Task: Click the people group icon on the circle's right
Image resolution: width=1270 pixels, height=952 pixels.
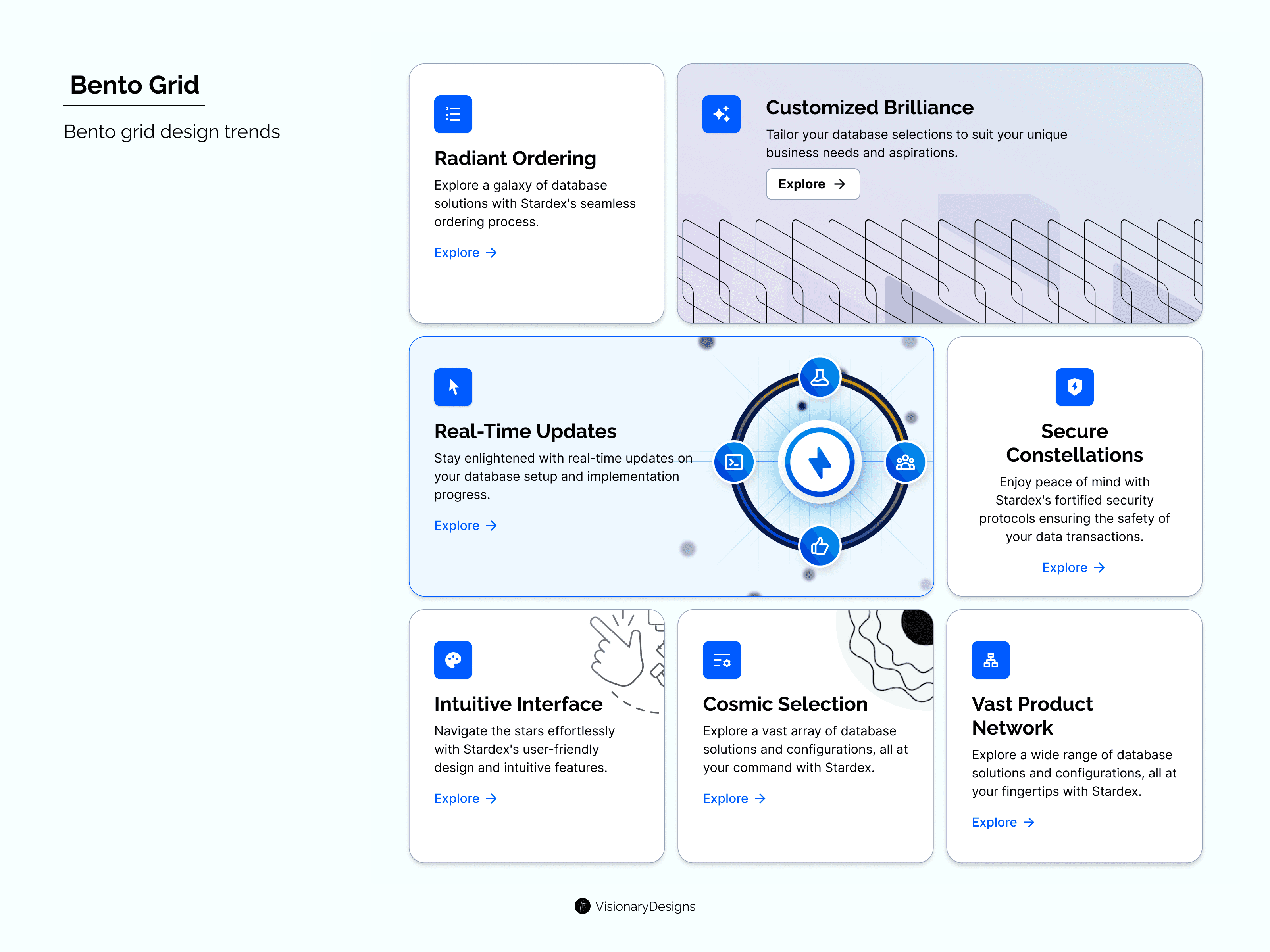Action: tap(905, 462)
